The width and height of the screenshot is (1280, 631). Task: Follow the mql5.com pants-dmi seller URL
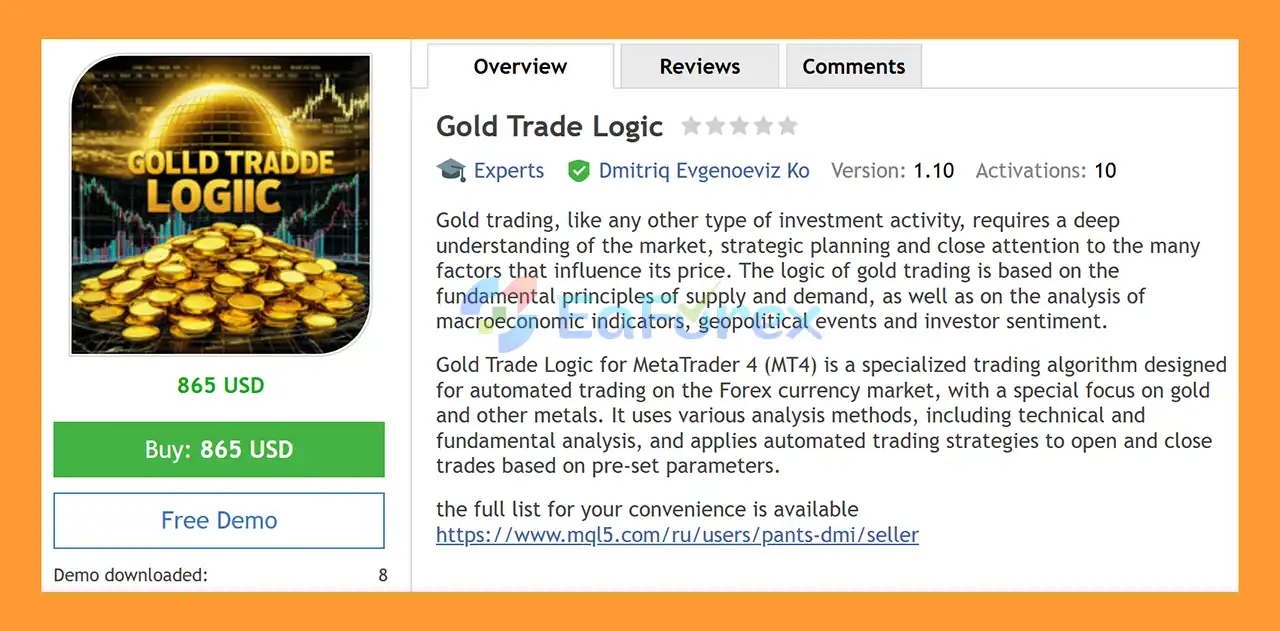coord(677,535)
